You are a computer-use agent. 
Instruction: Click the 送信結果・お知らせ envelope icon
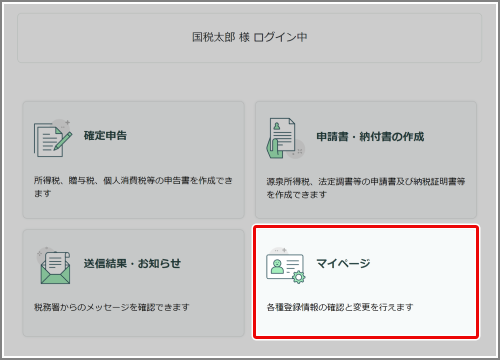coord(55,266)
